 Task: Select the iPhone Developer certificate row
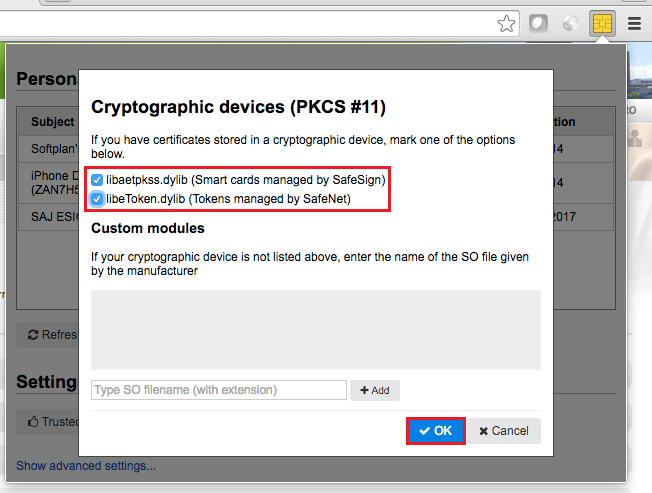point(48,182)
